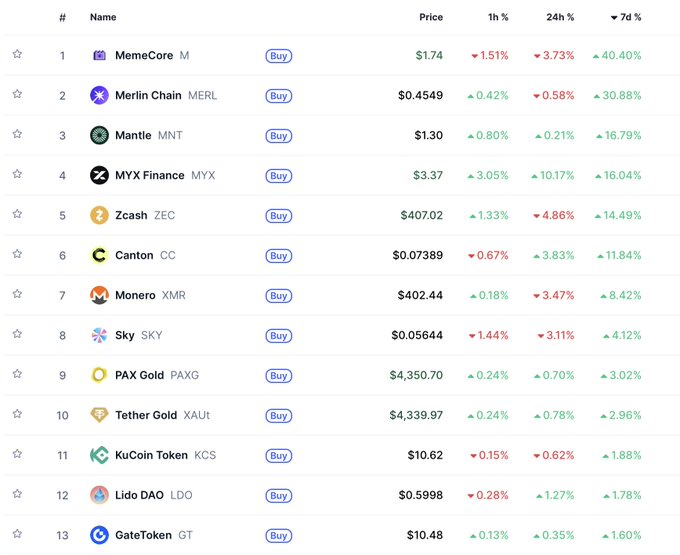
Task: Click the Lido DAO logo icon
Action: pos(99,495)
